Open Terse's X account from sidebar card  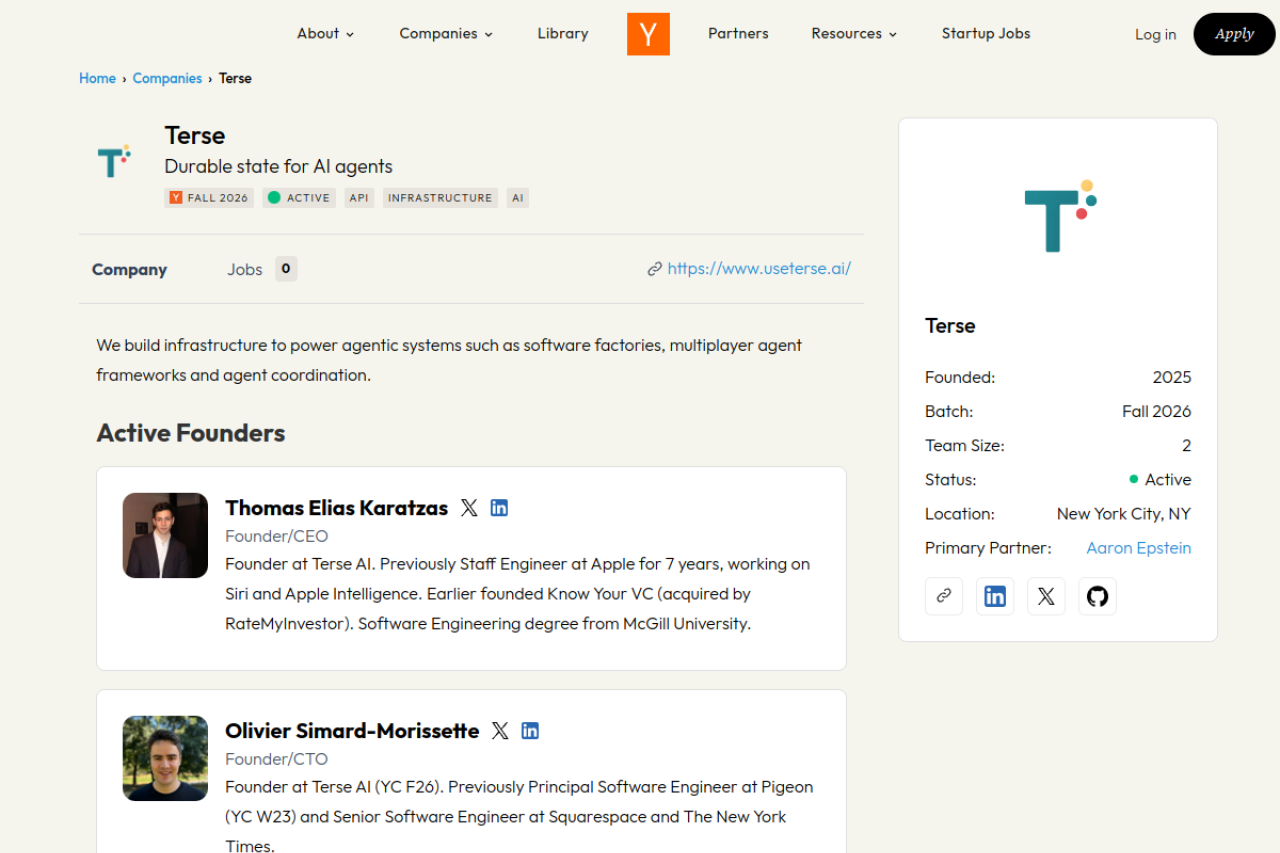tap(1046, 596)
